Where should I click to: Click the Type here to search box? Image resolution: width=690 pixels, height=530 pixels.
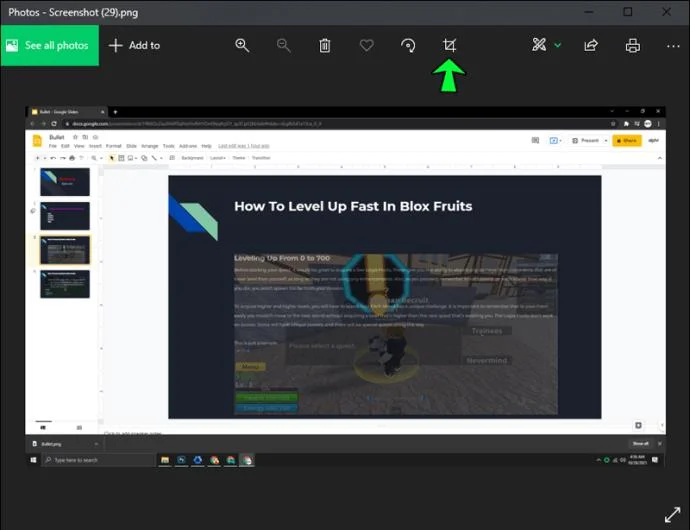98,460
